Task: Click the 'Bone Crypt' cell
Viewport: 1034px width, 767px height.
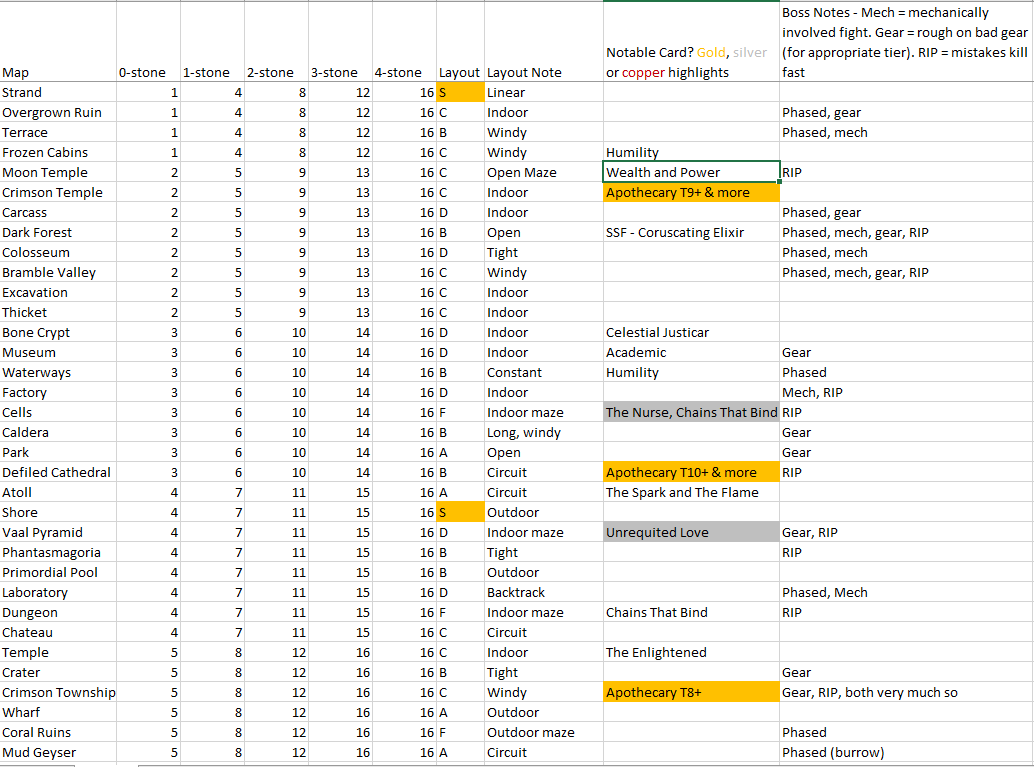Action: tap(58, 332)
